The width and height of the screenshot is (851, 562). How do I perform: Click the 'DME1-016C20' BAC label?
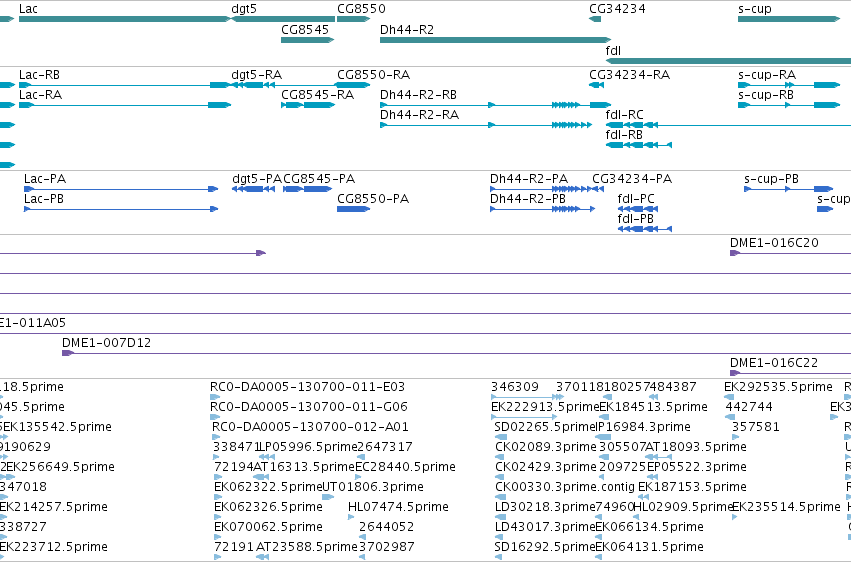point(774,242)
